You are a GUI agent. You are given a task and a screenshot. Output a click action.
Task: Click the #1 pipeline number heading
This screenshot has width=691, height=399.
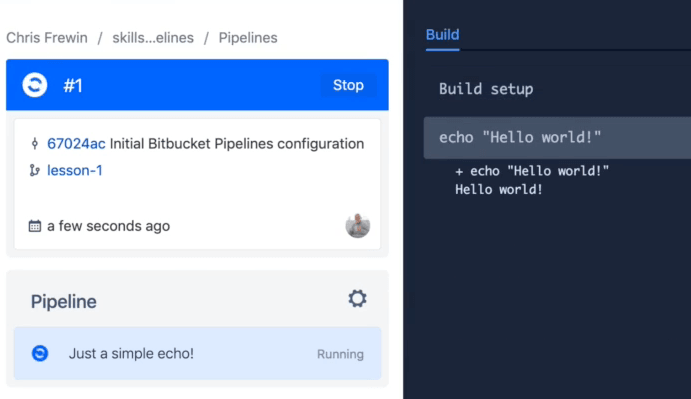coord(73,86)
